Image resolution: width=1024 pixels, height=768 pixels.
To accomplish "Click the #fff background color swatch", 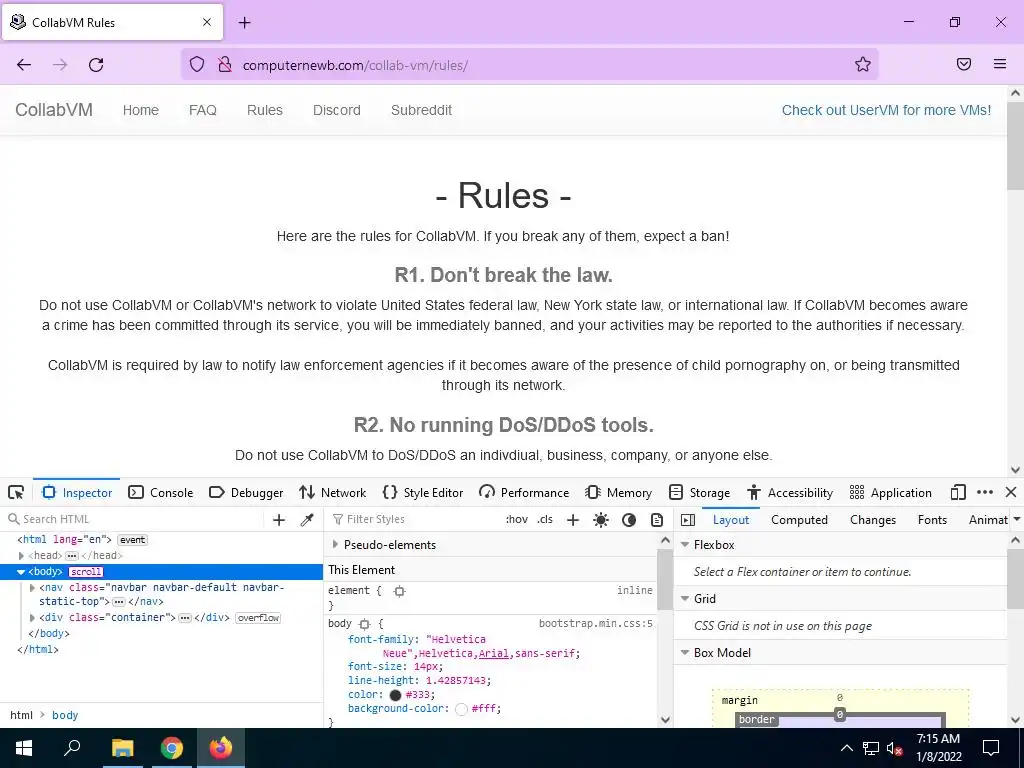I will coord(461,709).
